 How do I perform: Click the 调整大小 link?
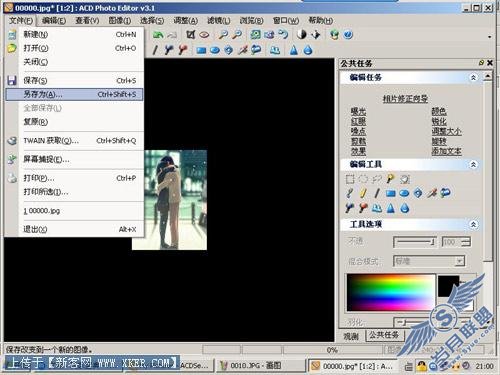point(446,131)
